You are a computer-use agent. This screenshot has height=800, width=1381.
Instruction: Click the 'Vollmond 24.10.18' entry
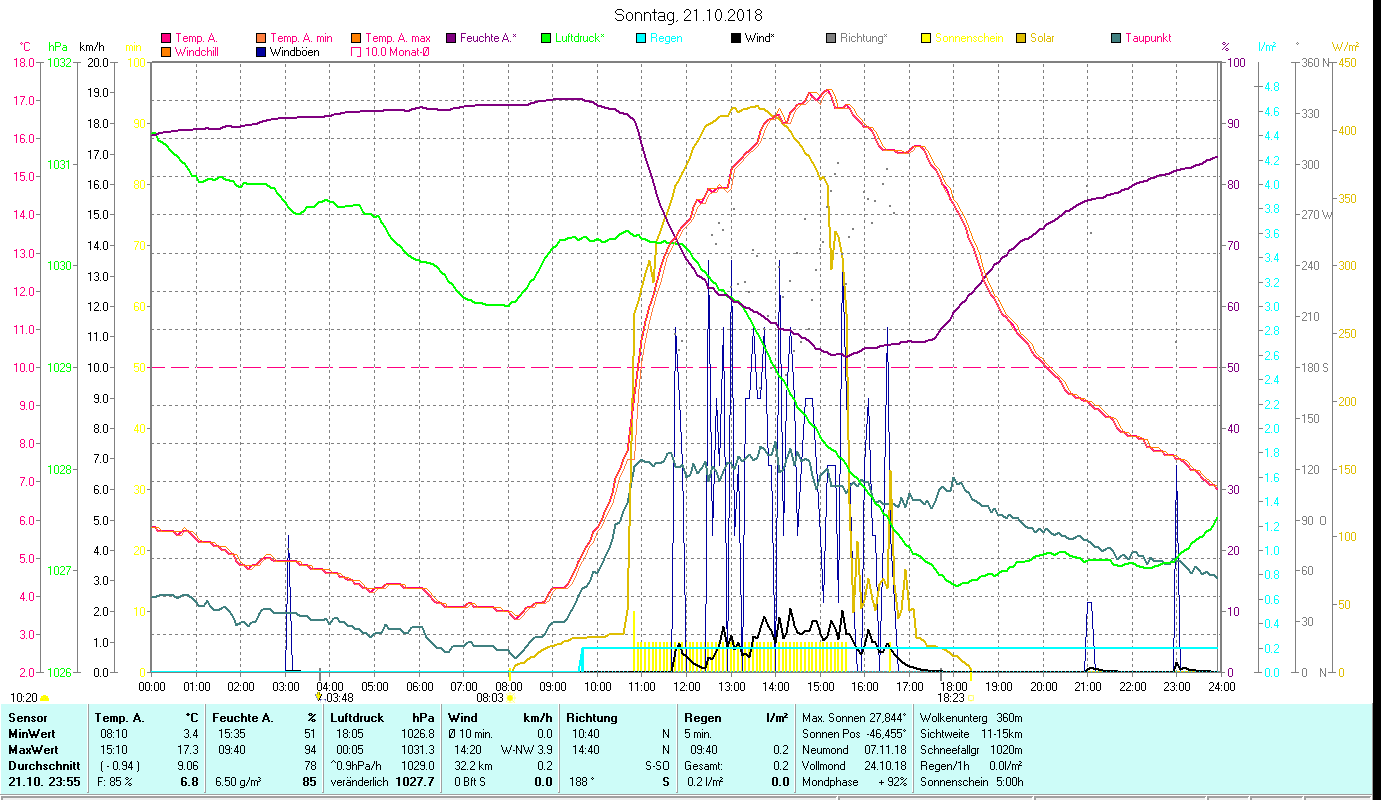(855, 766)
